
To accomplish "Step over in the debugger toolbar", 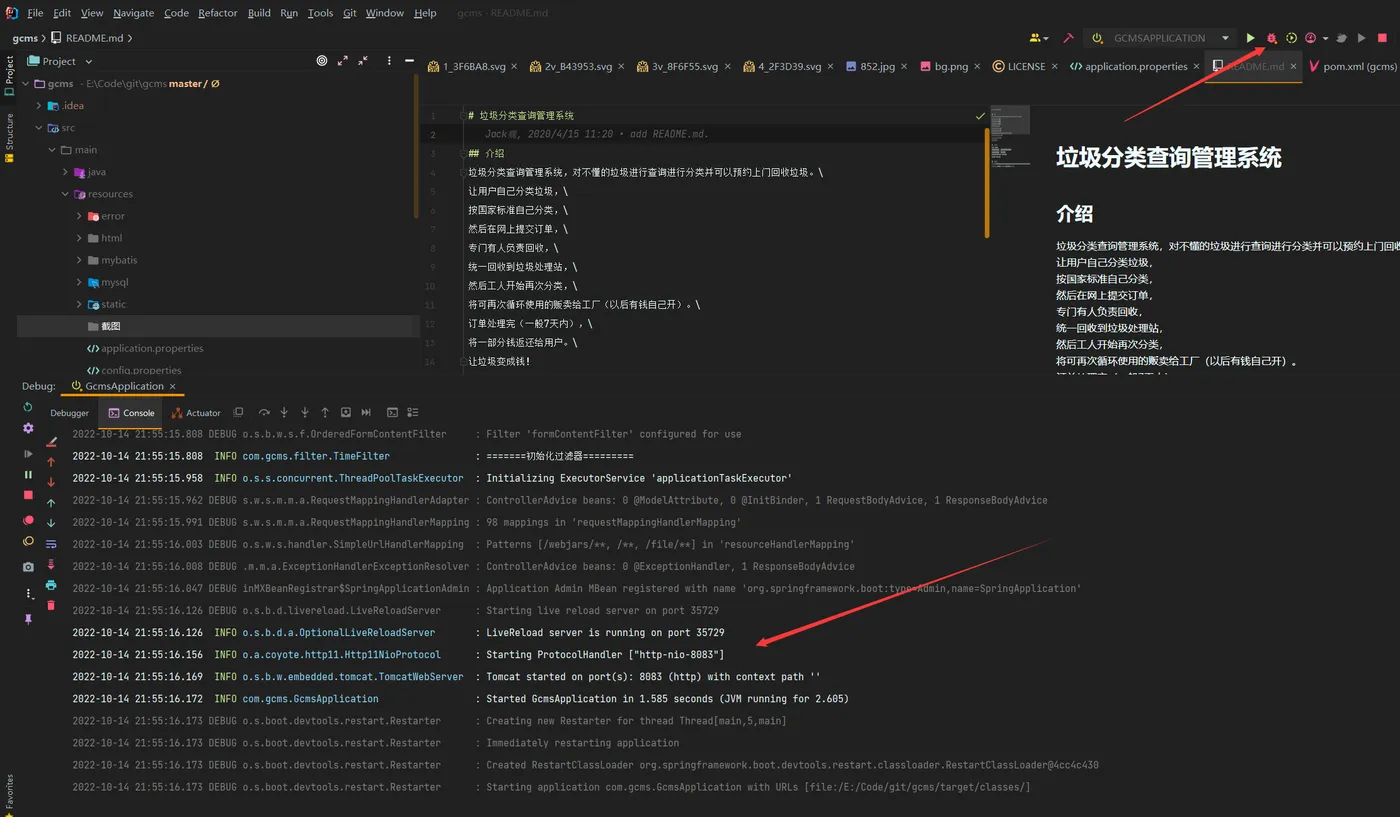I will pyautogui.click(x=264, y=412).
